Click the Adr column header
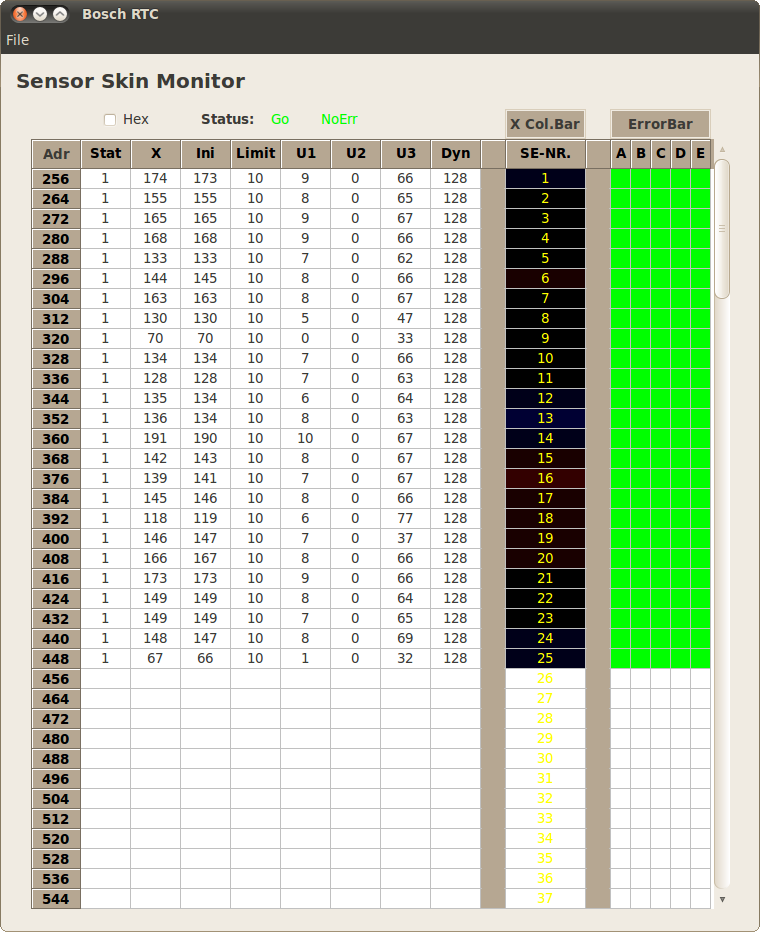 click(57, 154)
